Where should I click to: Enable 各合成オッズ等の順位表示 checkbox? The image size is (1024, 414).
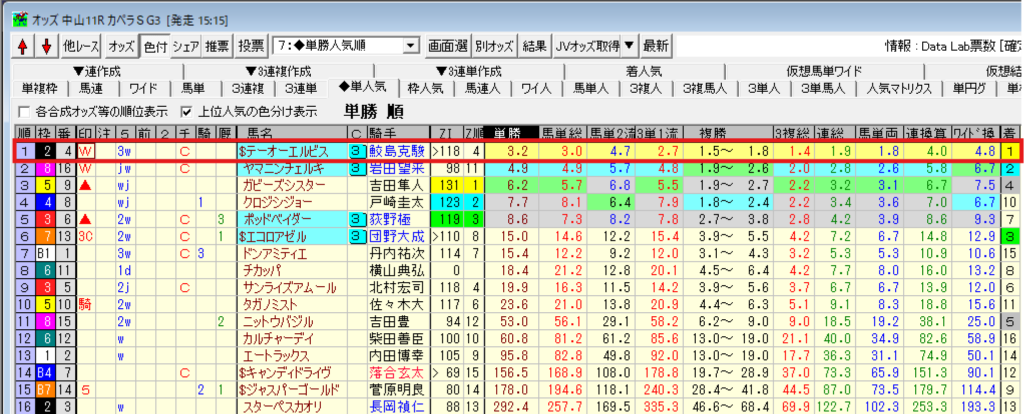25,111
